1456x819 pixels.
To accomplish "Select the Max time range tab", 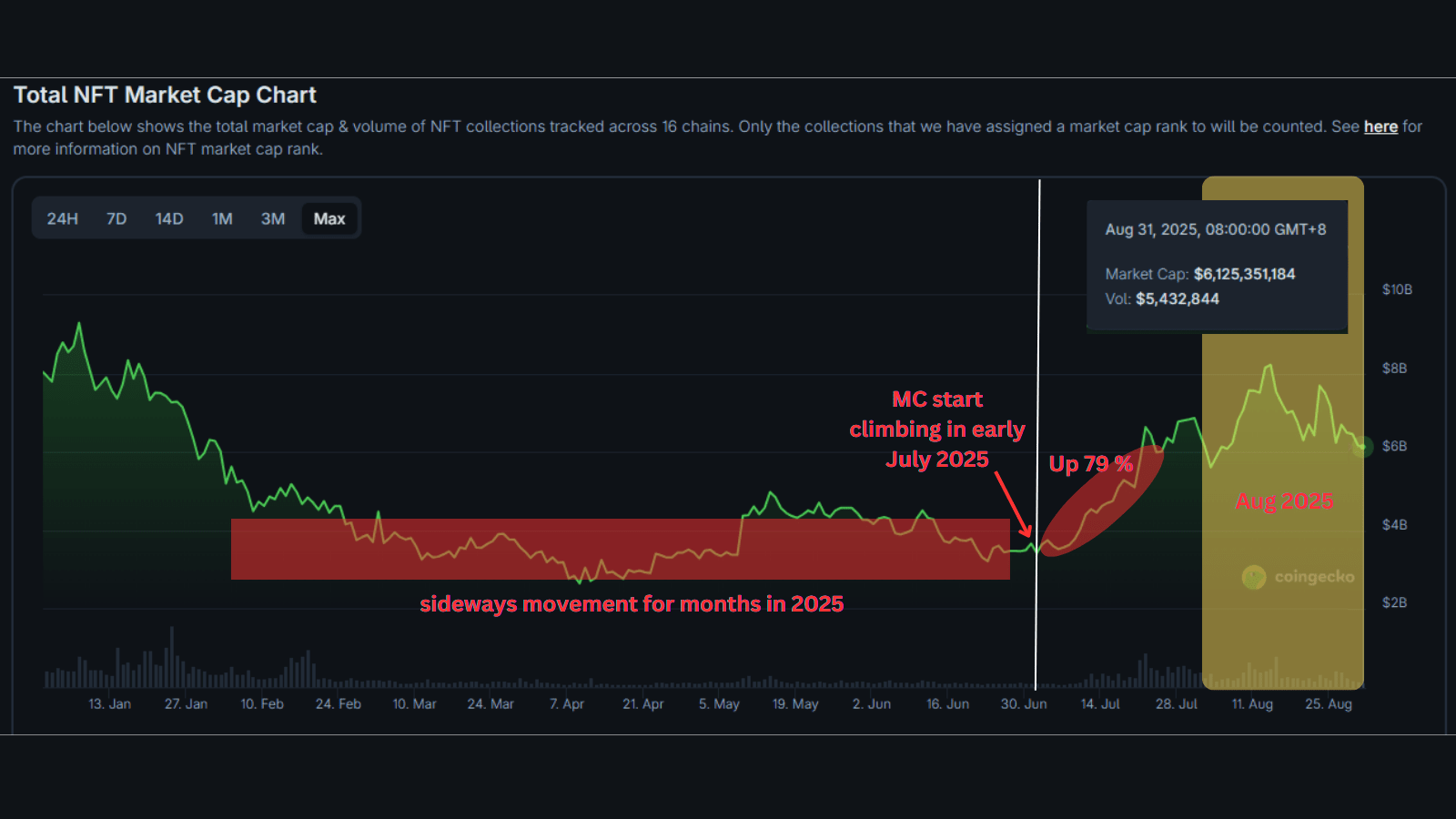I will [329, 218].
